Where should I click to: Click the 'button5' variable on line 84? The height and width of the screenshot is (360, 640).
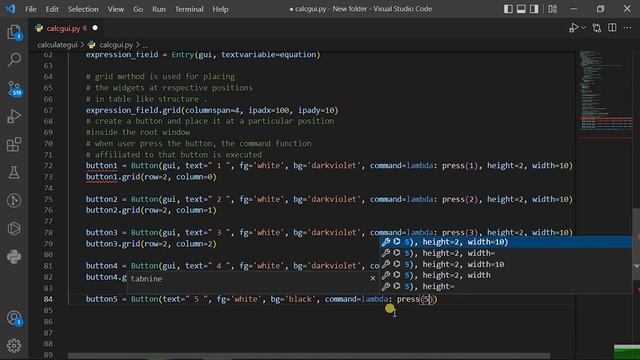[x=101, y=299]
